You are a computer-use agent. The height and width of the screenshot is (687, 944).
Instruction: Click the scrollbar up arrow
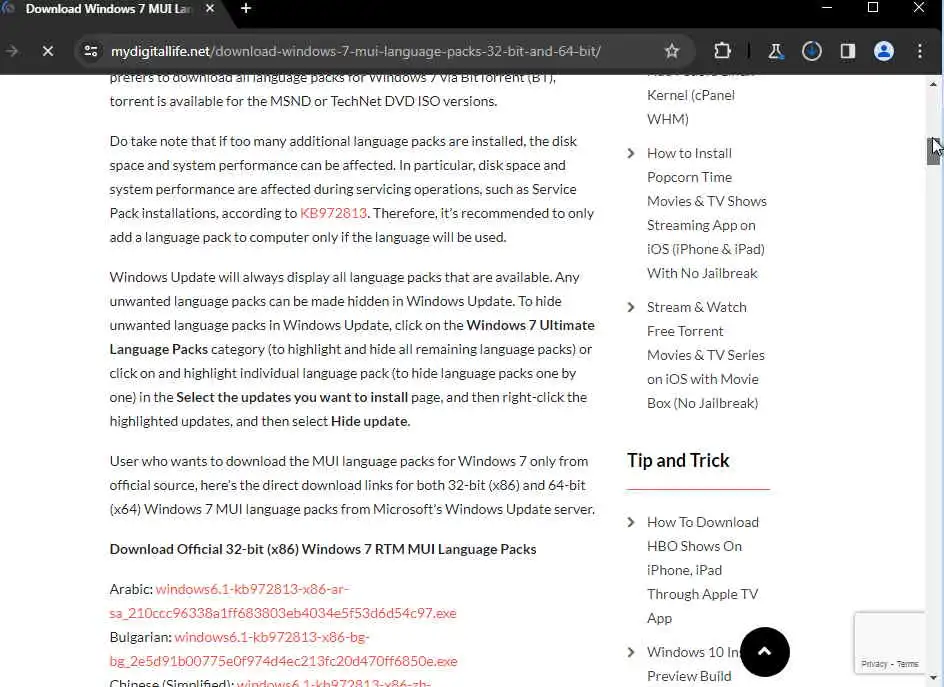933,84
